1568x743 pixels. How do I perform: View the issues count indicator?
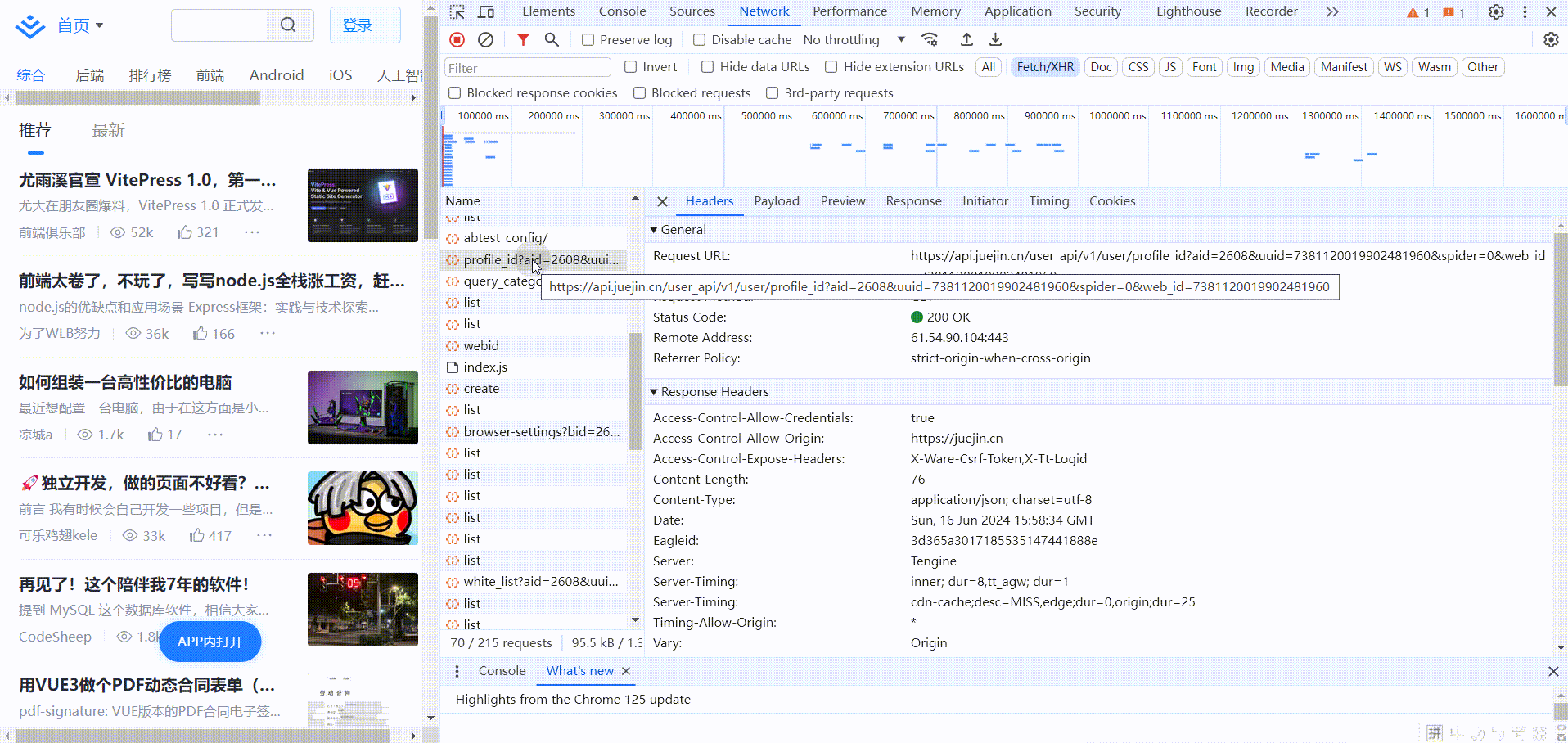(1454, 12)
